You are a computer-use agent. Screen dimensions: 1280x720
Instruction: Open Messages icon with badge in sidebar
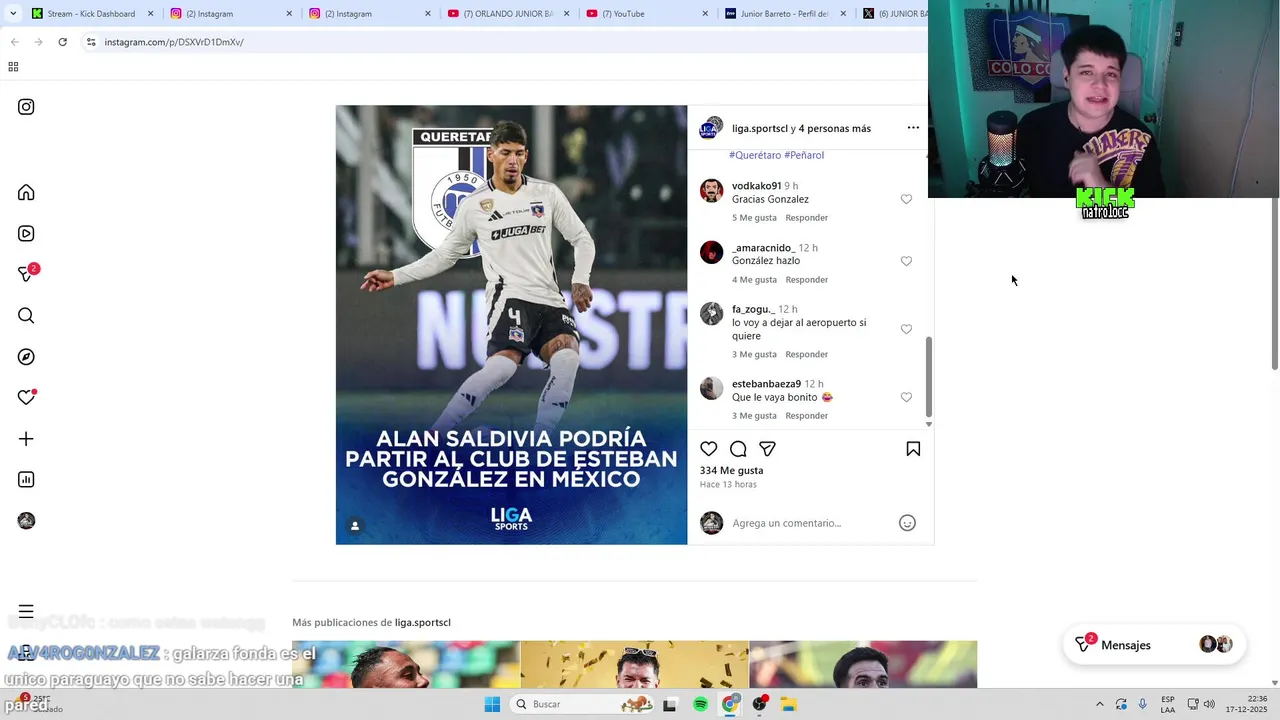pos(27,273)
